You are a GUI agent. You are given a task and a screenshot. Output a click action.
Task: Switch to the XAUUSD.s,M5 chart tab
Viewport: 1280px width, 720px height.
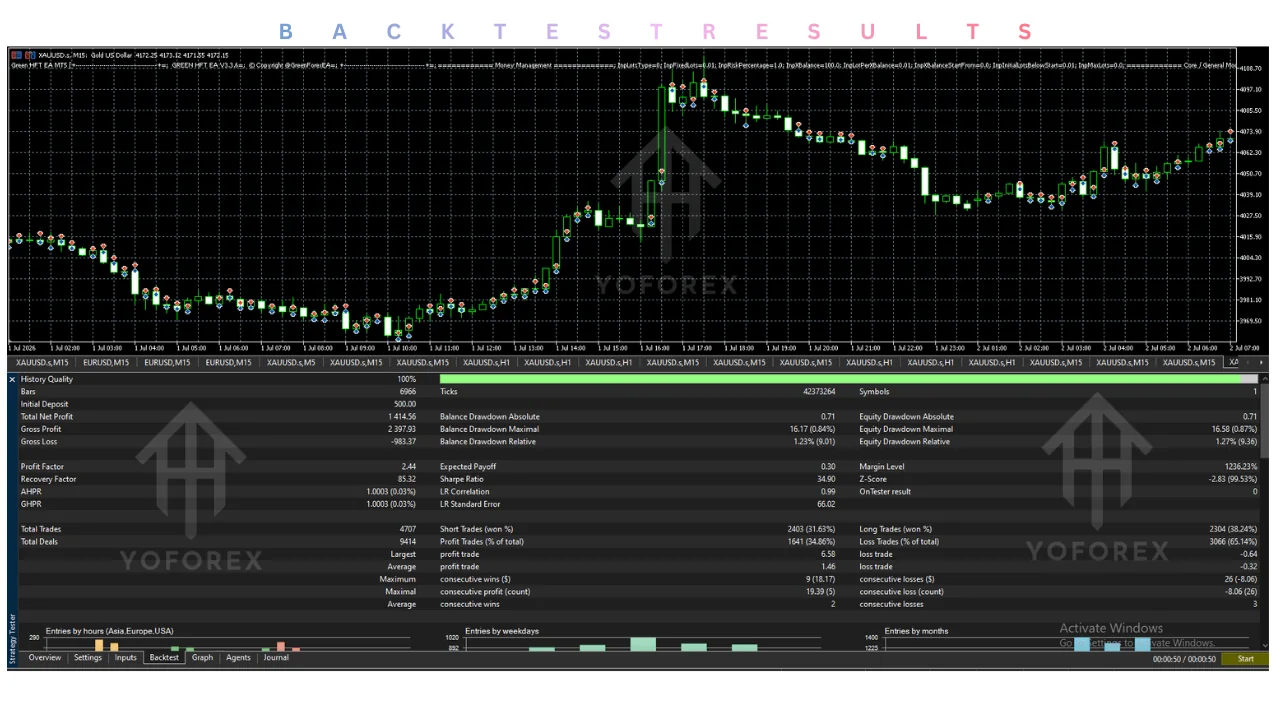pyautogui.click(x=291, y=362)
